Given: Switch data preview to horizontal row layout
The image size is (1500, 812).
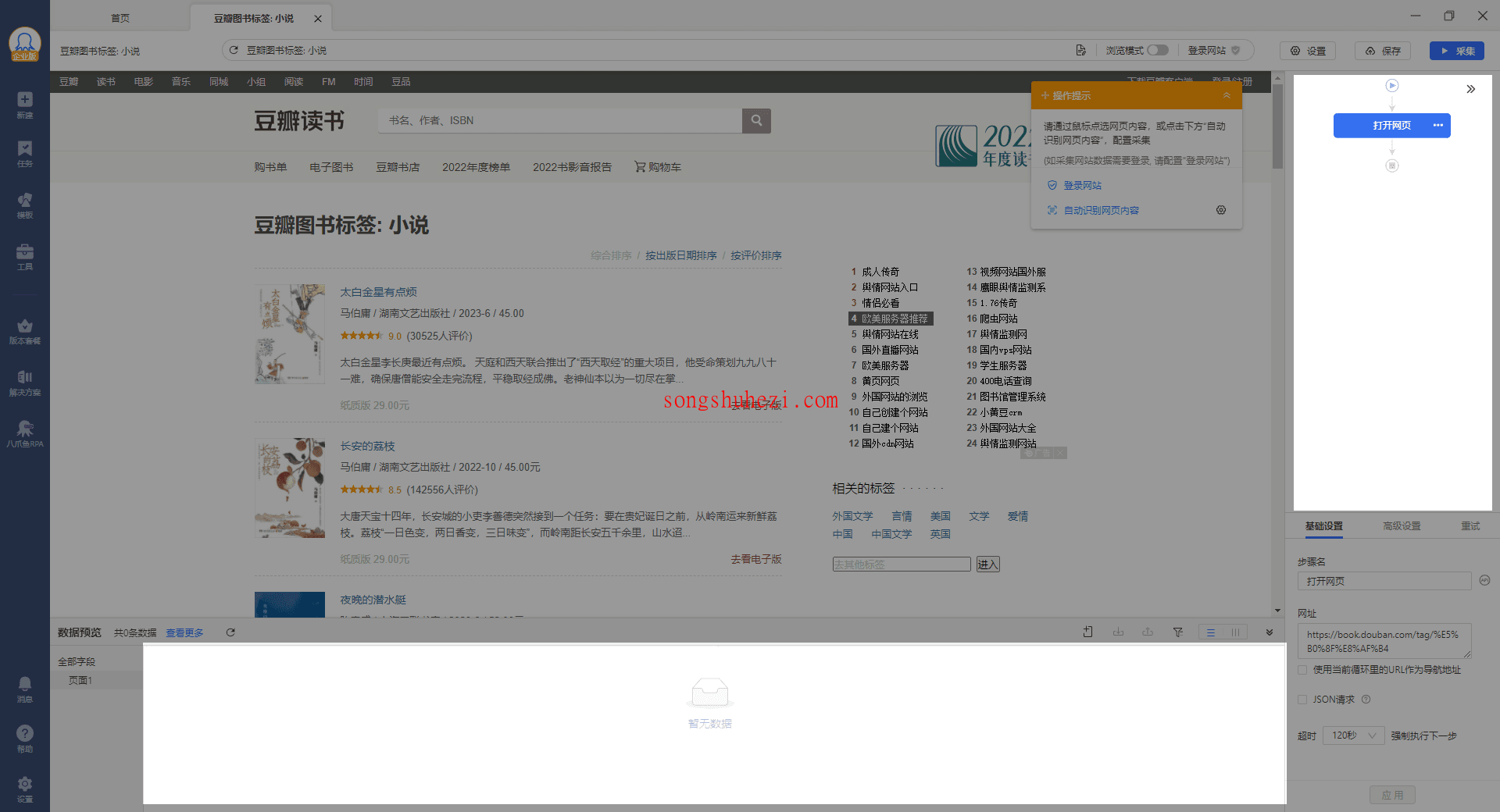Looking at the screenshot, I should point(1210,632).
